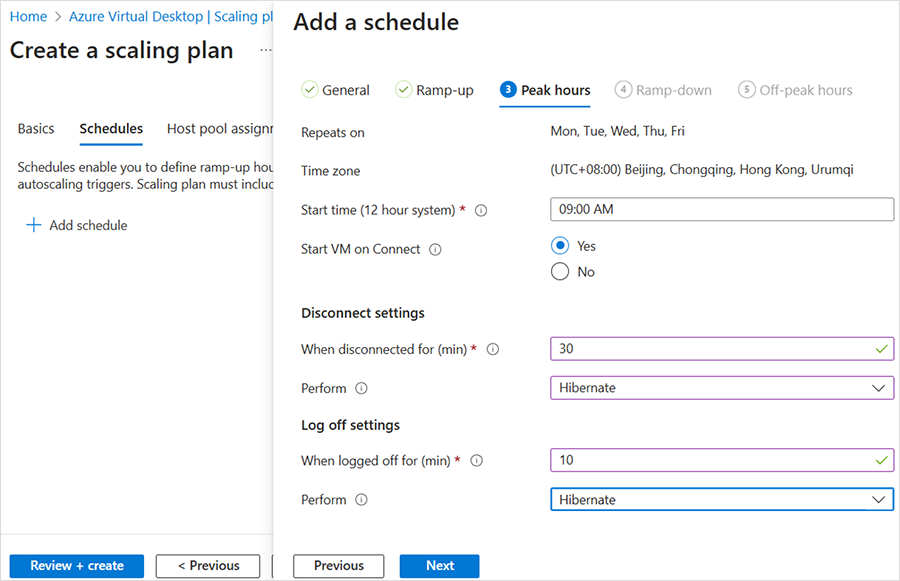Expand the Disconnect settings Perform dropdown
Screen dimensions: 900x581
[x=878, y=388]
